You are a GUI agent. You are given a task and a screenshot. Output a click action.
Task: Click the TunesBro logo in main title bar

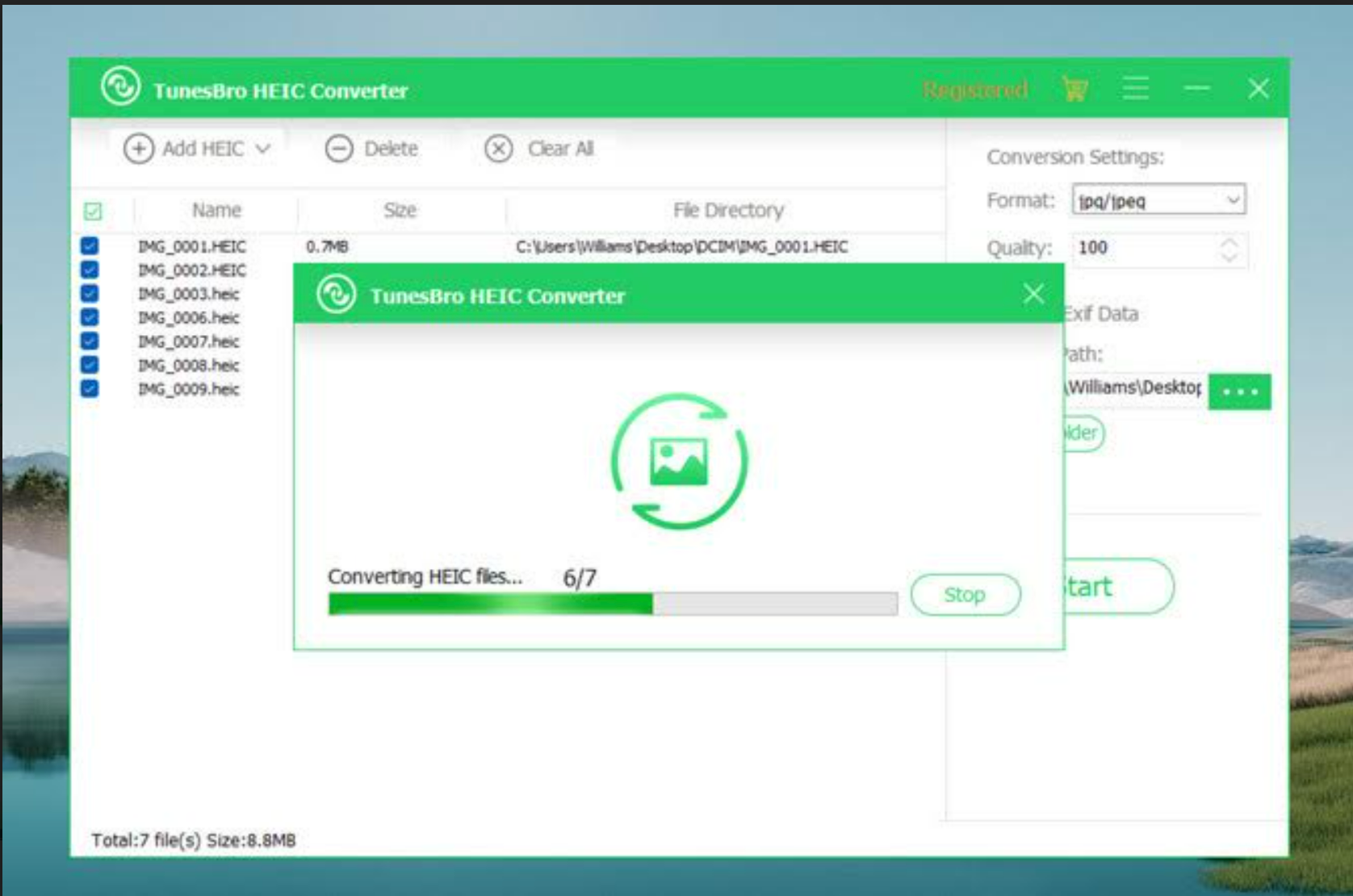(121, 87)
